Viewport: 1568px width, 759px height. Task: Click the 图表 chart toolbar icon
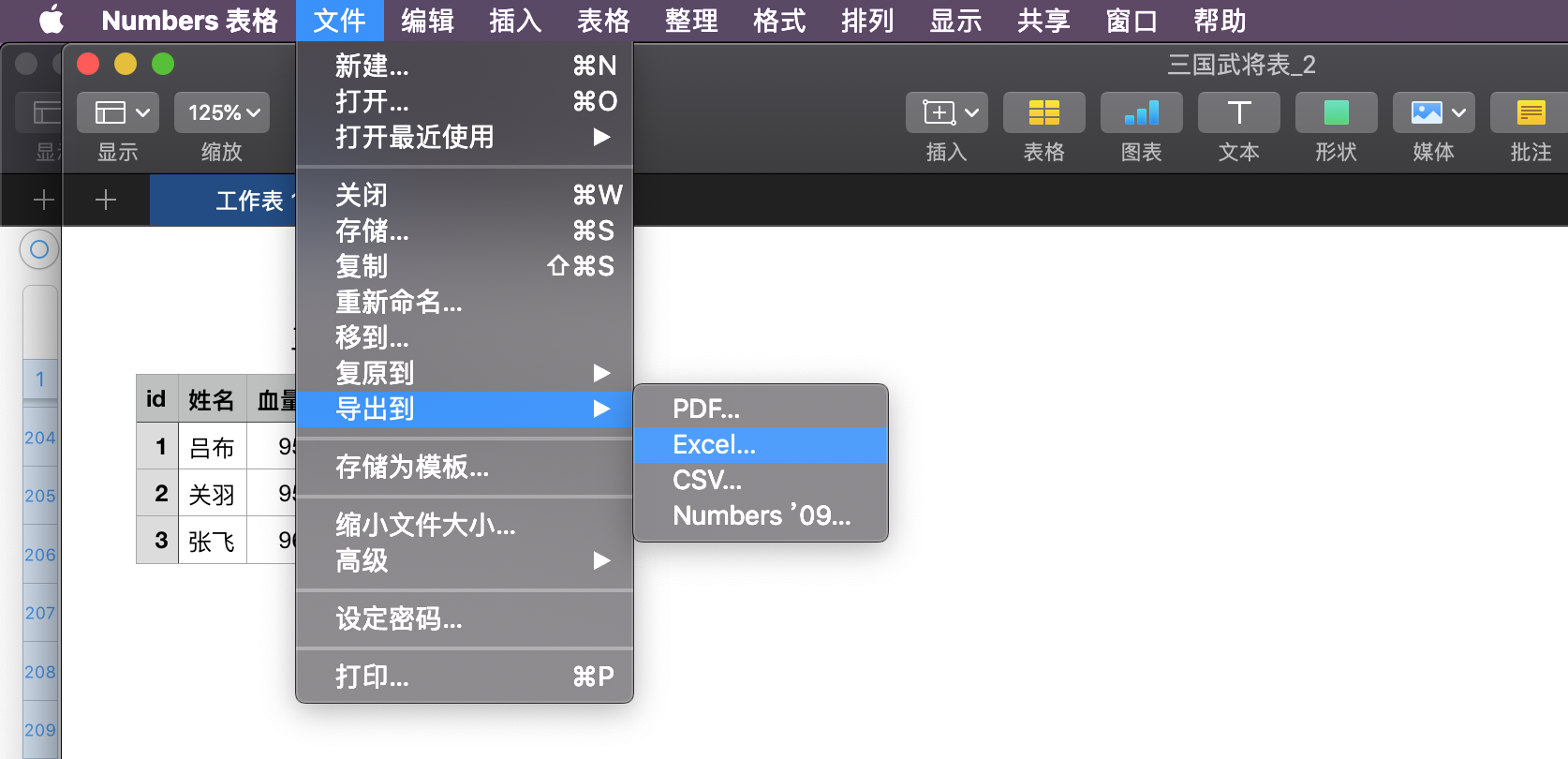(1142, 112)
